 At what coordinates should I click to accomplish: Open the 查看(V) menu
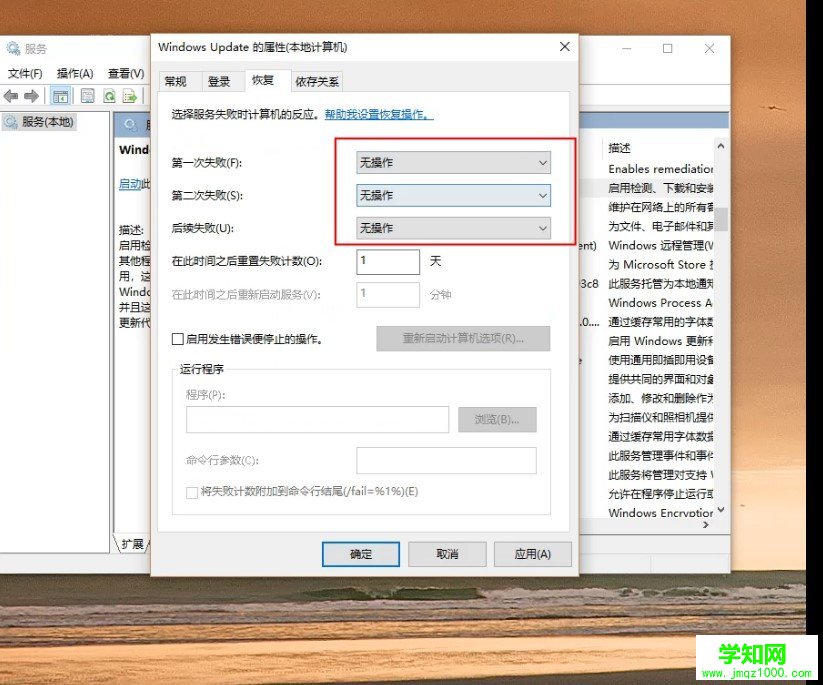tap(126, 73)
